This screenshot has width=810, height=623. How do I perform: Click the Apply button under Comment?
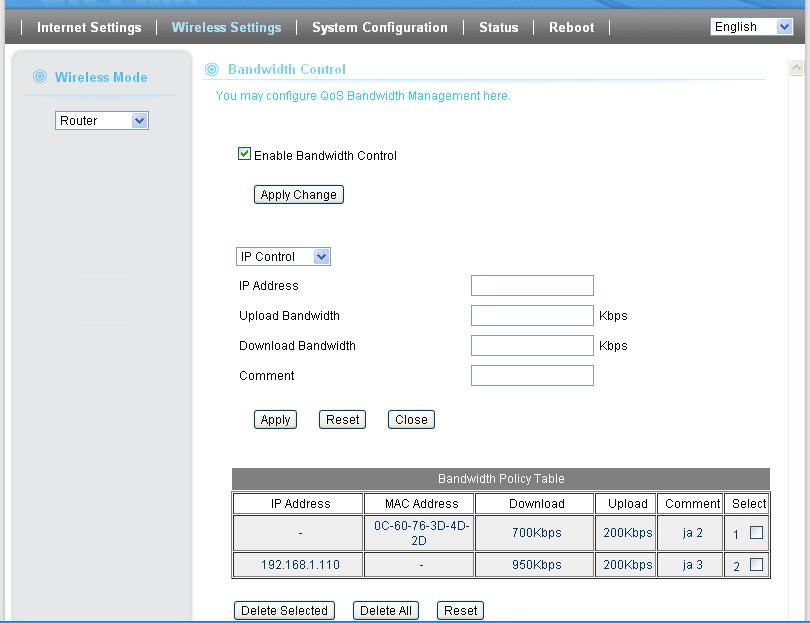pyautogui.click(x=275, y=419)
